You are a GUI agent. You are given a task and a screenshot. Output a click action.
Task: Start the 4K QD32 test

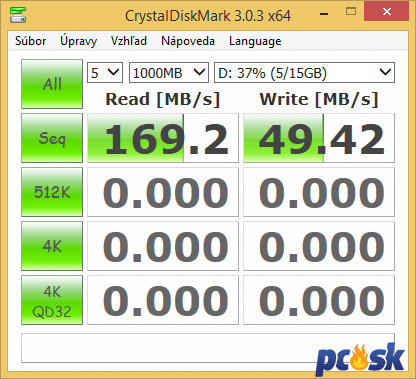52,300
